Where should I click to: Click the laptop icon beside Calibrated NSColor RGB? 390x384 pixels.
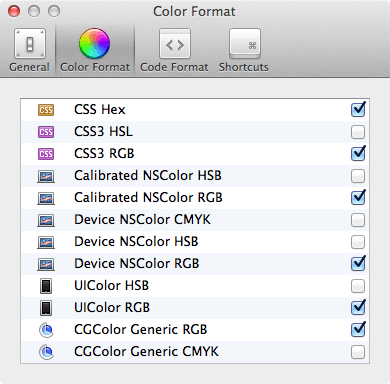(46, 198)
